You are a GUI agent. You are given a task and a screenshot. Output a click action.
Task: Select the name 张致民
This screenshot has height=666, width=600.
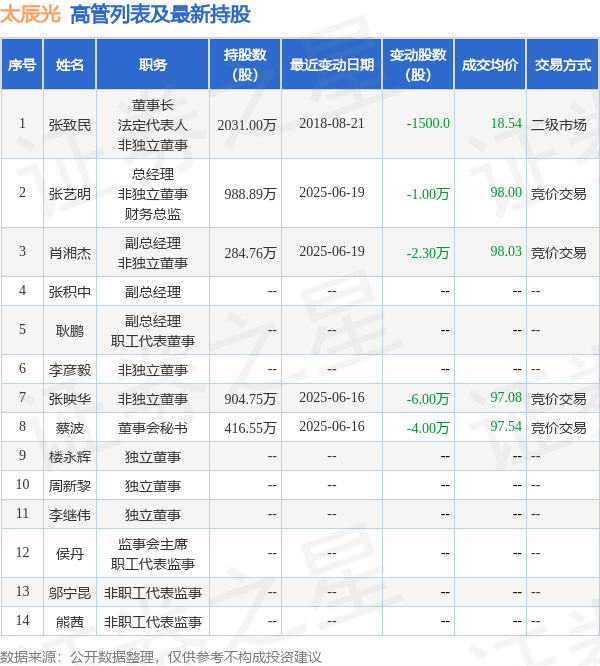point(70,125)
